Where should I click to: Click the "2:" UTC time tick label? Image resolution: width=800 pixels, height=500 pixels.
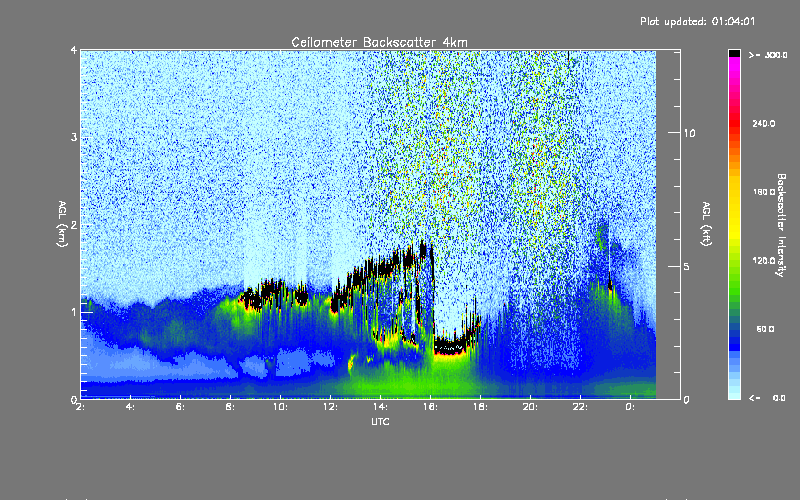pyautogui.click(x=80, y=407)
